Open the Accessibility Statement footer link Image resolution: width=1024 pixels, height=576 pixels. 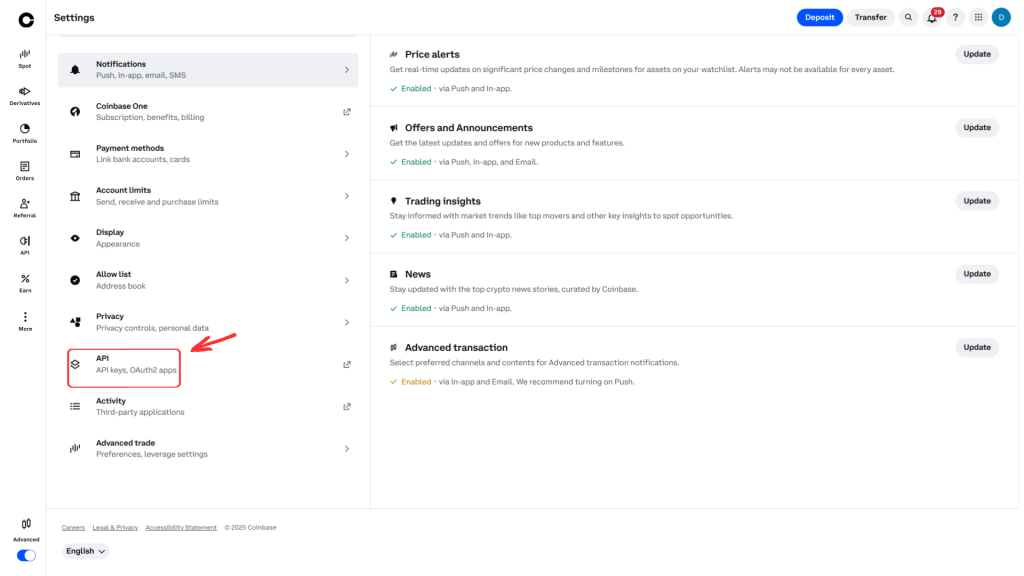pyautogui.click(x=181, y=528)
